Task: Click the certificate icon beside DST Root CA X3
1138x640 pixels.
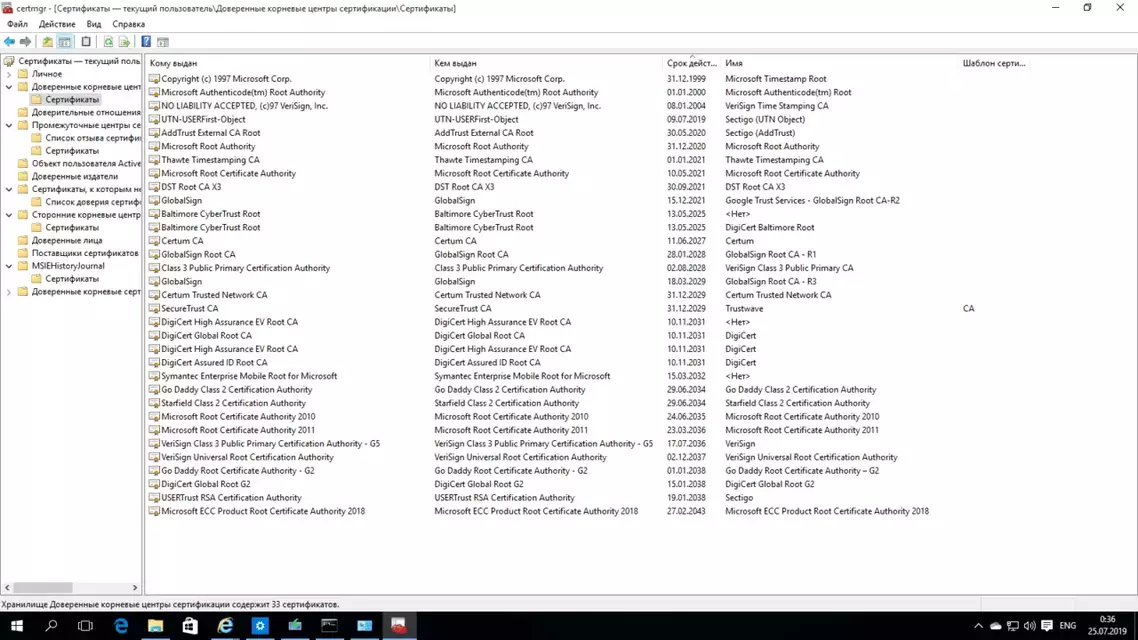Action: pos(154,187)
